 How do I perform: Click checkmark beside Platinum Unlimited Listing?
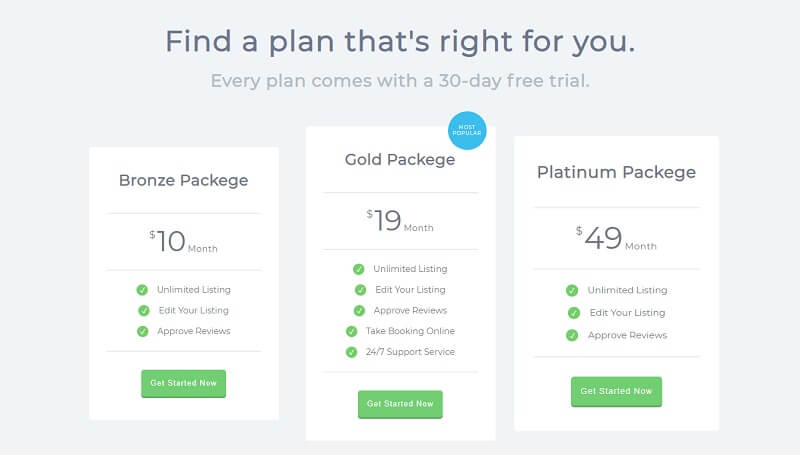click(x=572, y=290)
